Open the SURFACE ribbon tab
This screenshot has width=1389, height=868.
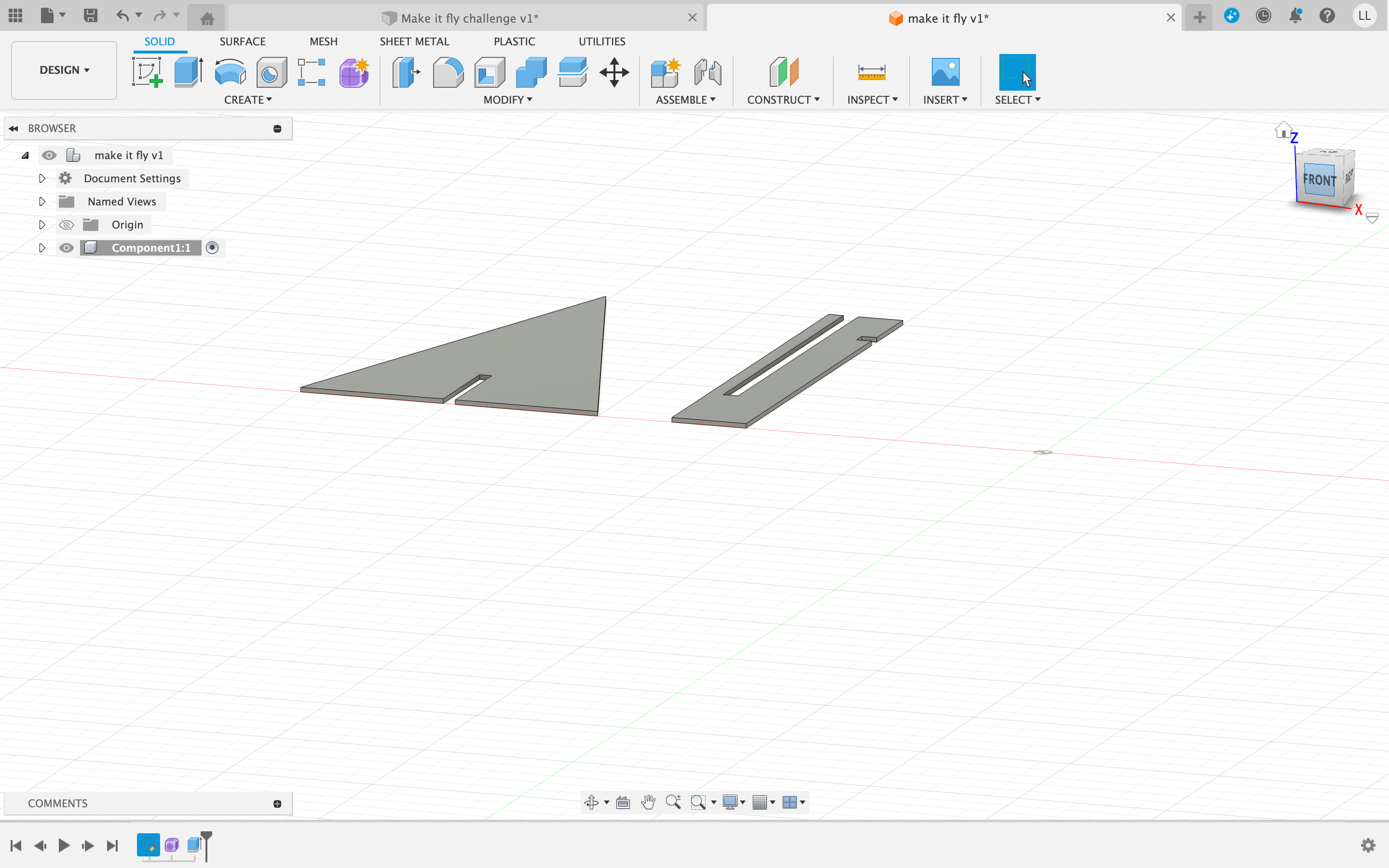pos(242,41)
